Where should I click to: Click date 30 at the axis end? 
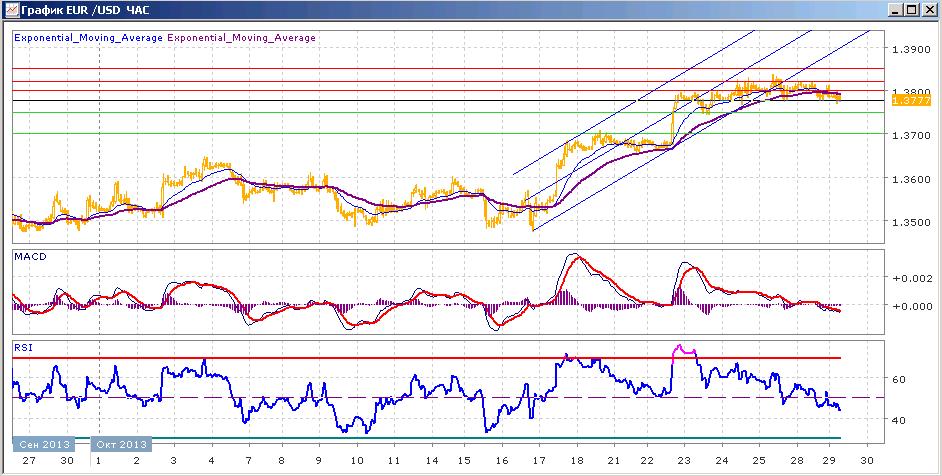pos(868,460)
